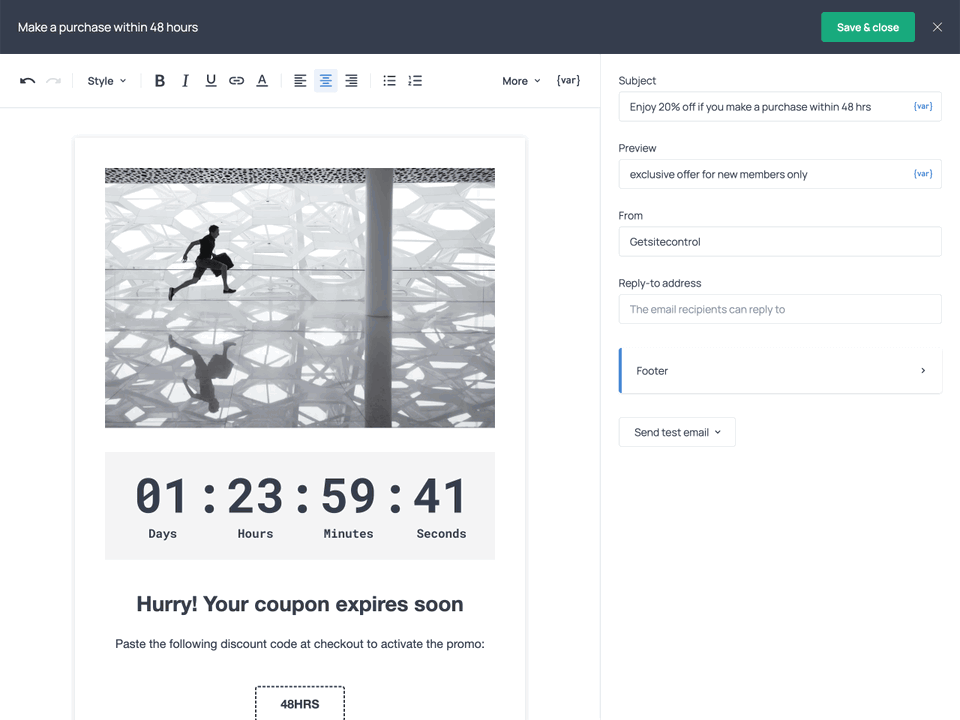Click the Reply-to address input field
Screen dimensions: 960x720
[780, 309]
